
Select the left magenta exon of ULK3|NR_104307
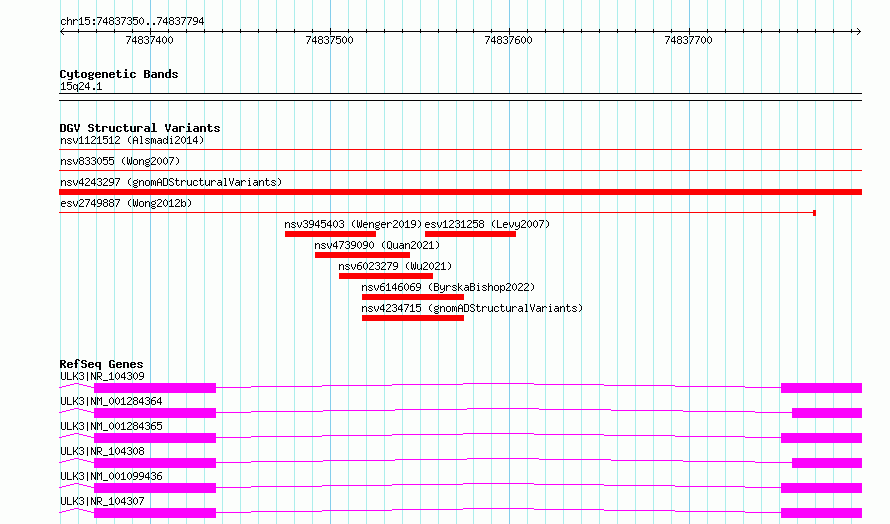pos(155,513)
